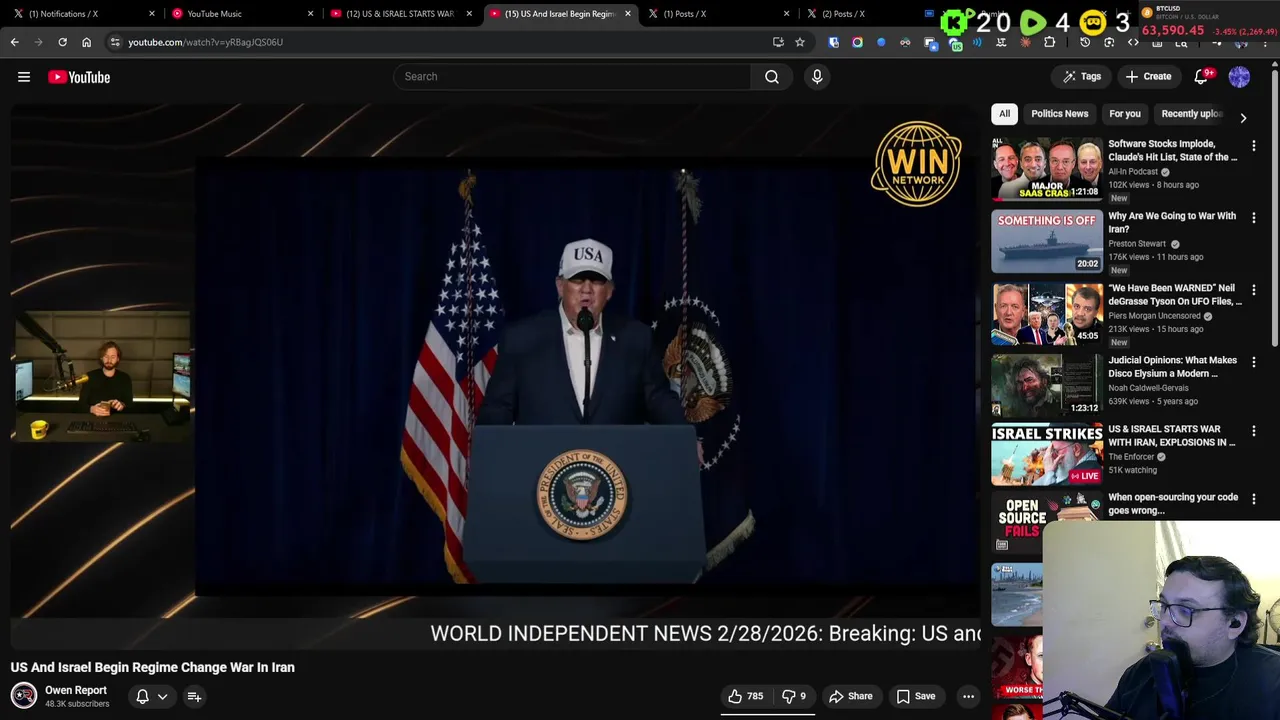Open the Software Stocks Implode video thumbnail
Viewport: 1280px width, 720px height.
1046,169
